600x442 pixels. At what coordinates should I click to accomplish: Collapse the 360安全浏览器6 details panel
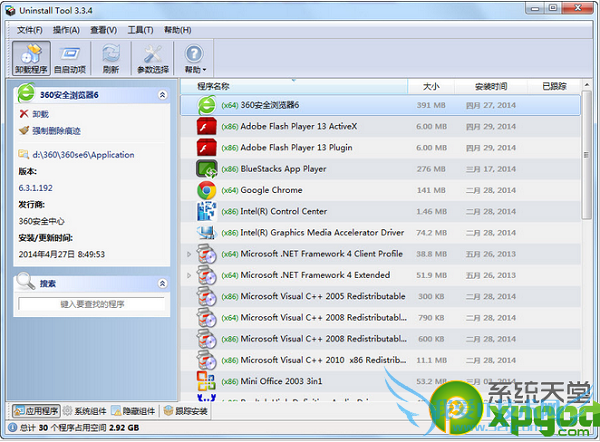tap(162, 95)
